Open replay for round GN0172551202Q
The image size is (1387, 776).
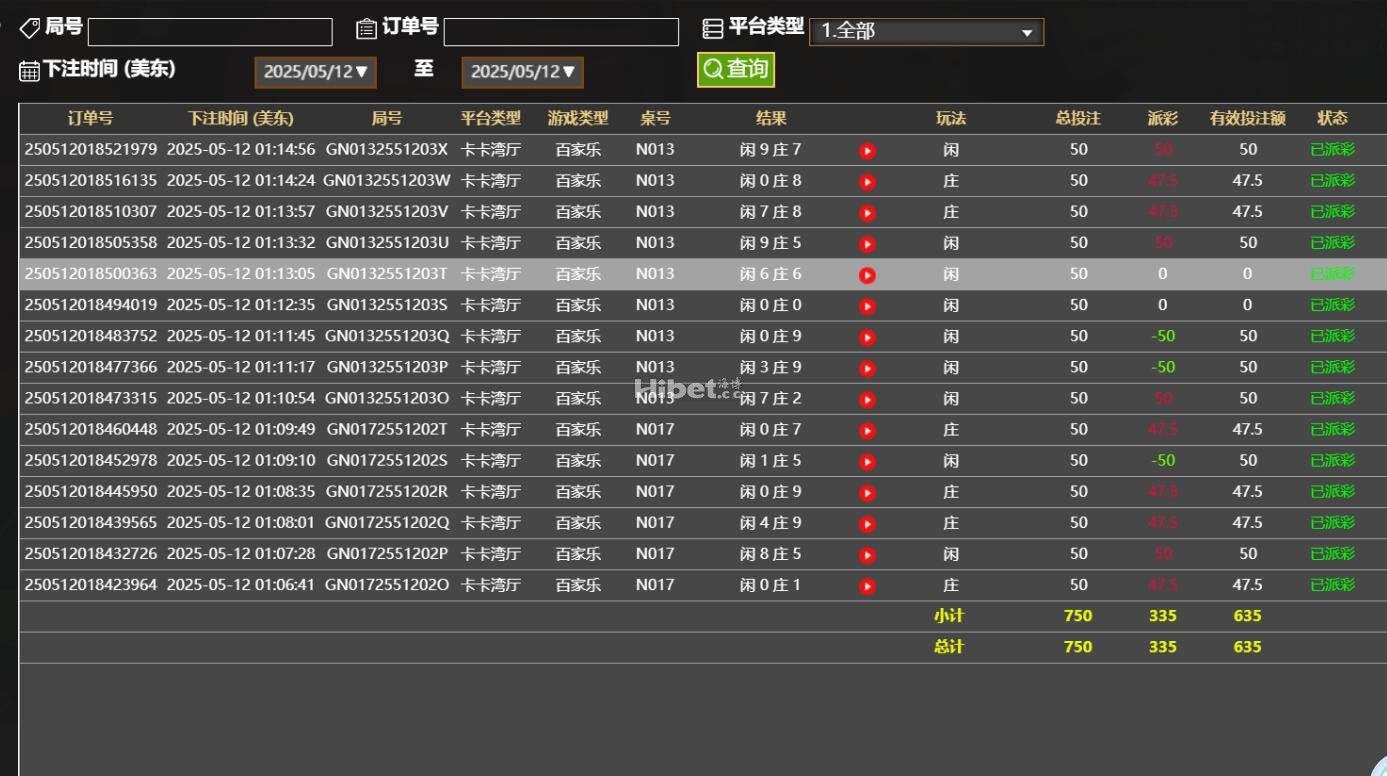pyautogui.click(x=867, y=523)
